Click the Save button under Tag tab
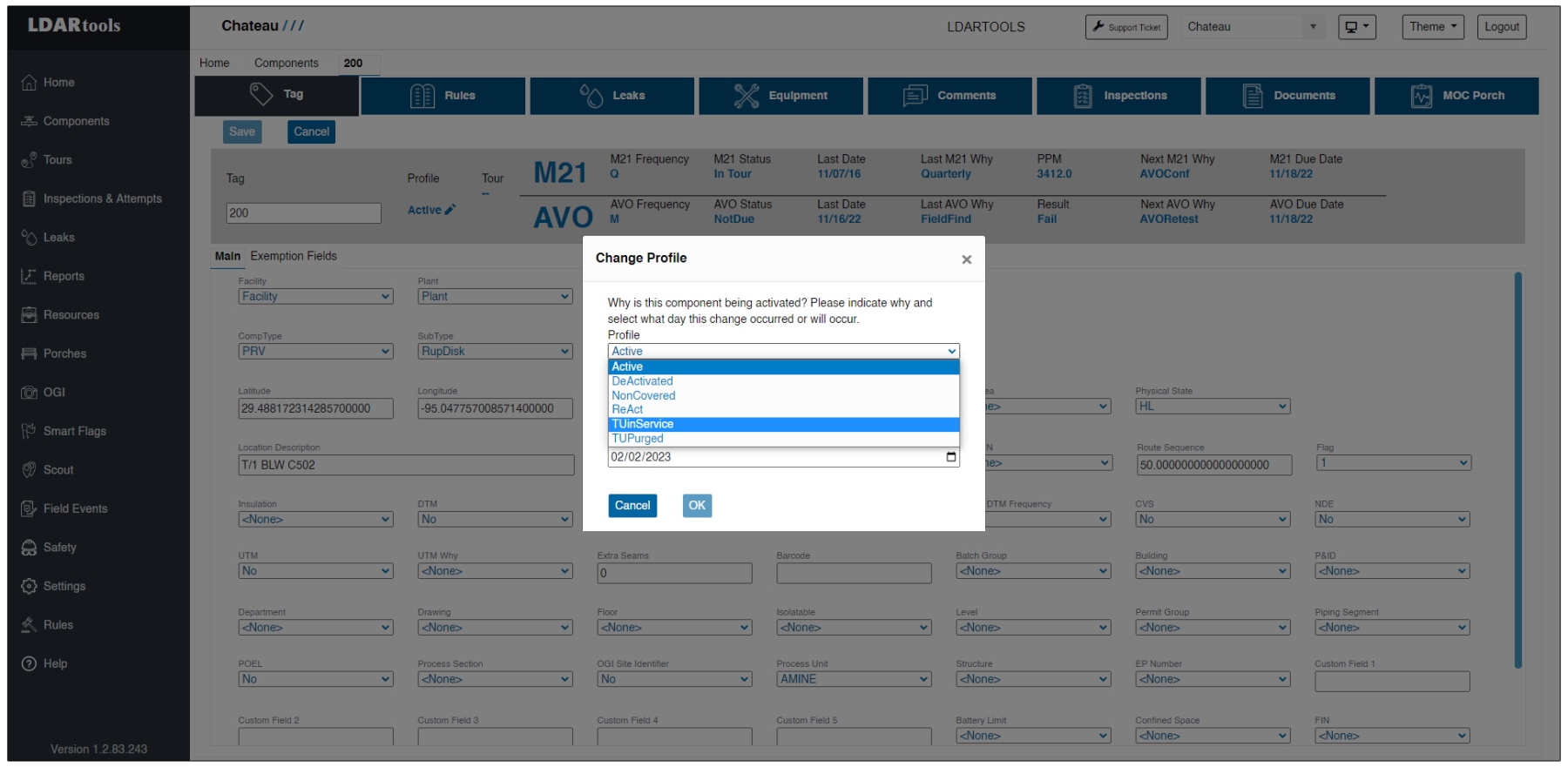Viewport: 1568px width, 767px height. tap(242, 132)
